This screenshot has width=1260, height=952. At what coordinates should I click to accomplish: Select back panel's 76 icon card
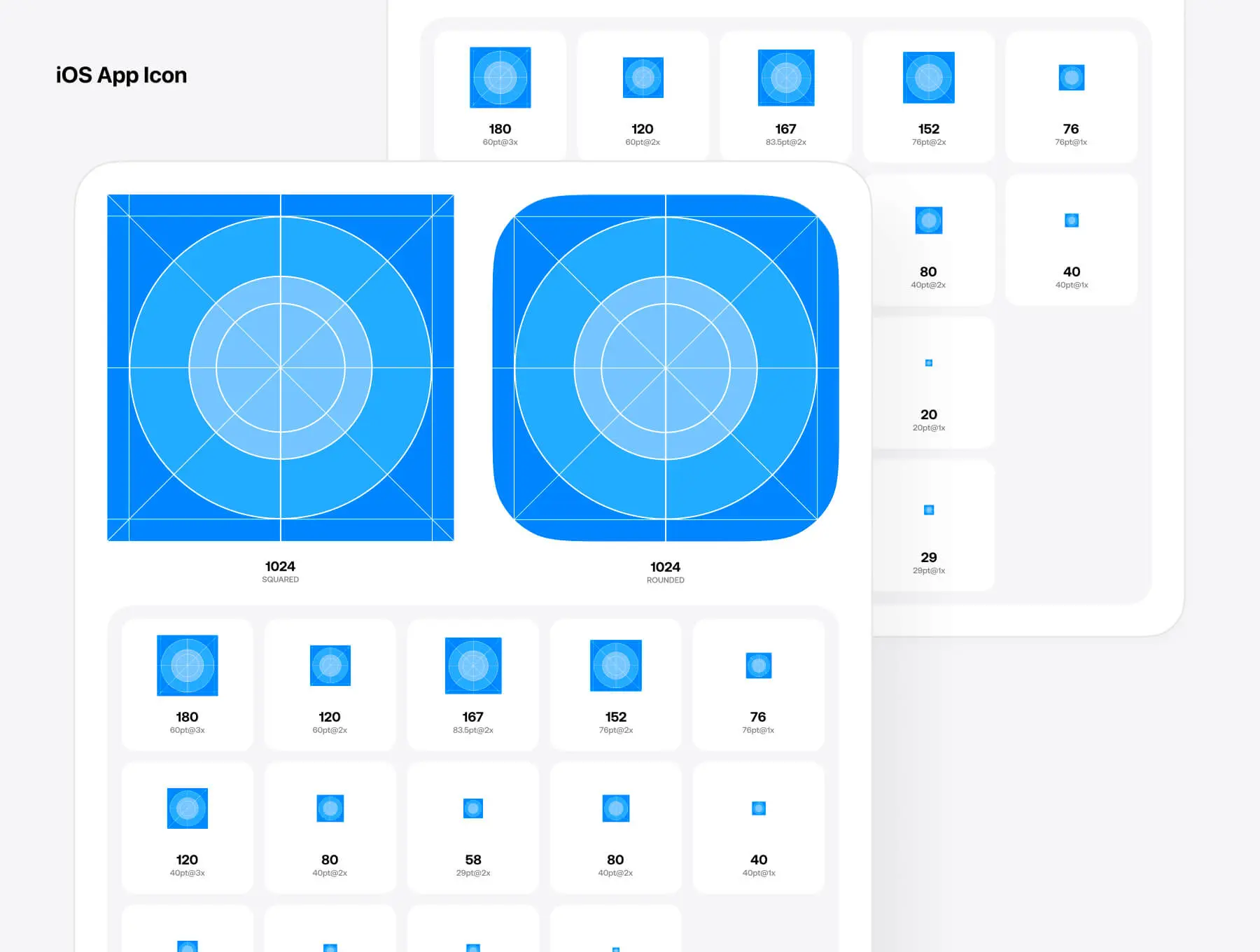(x=1071, y=94)
